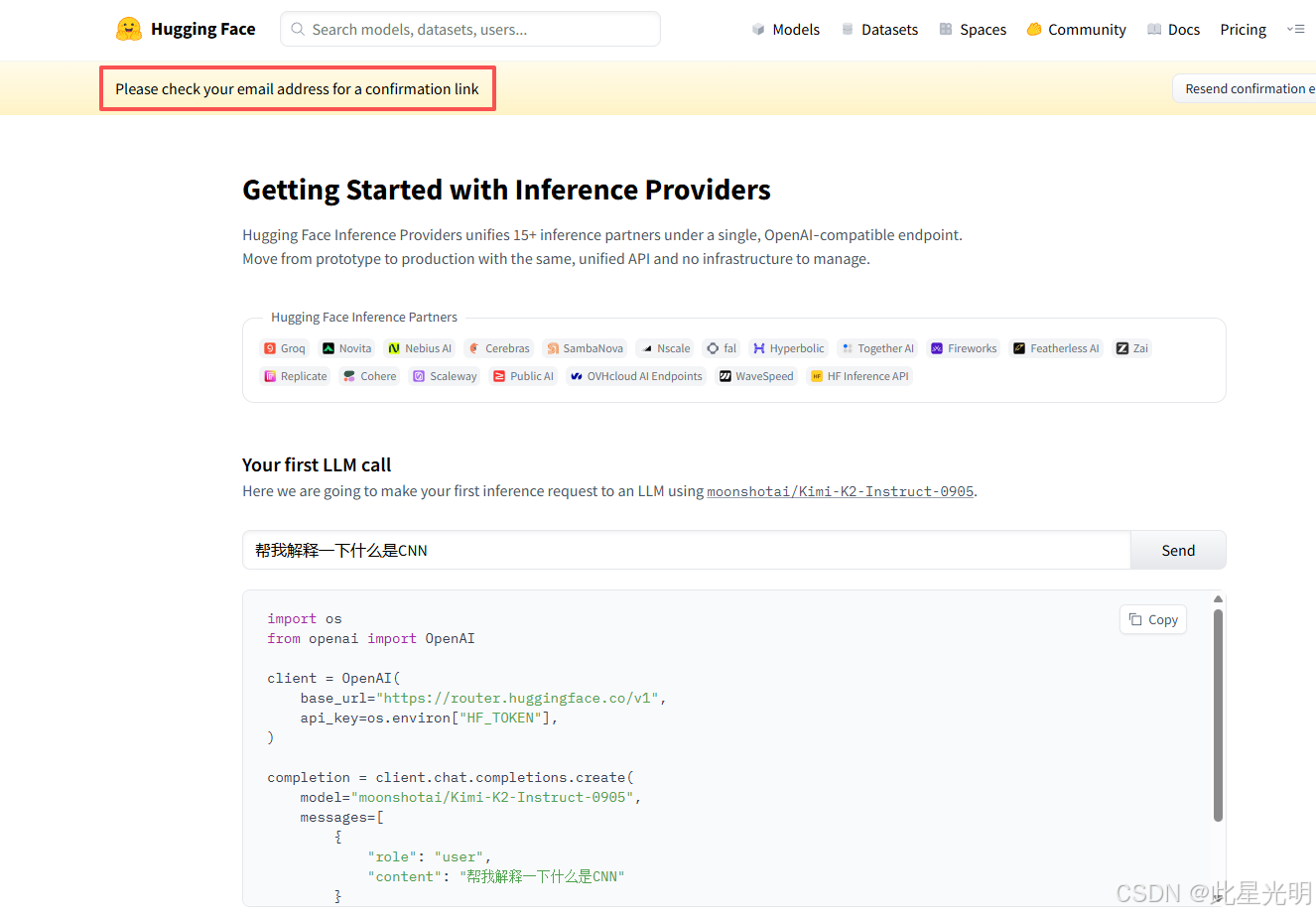Open the Models nav link
This screenshot has height=915, width=1316.
pyautogui.click(x=796, y=30)
